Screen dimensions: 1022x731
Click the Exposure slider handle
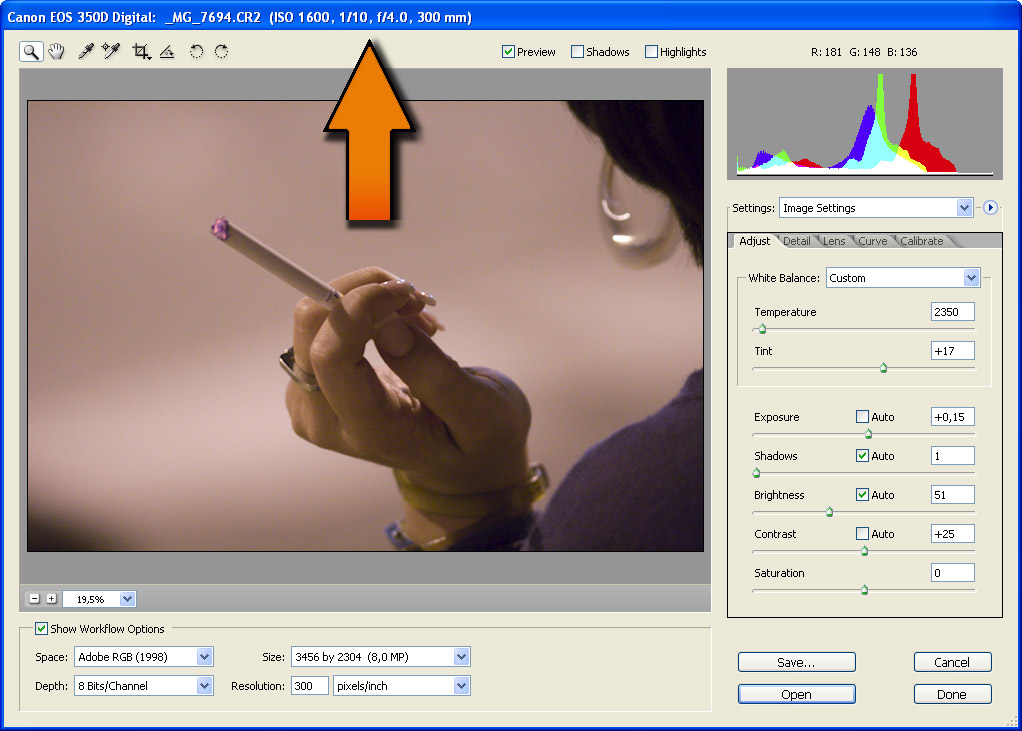868,433
